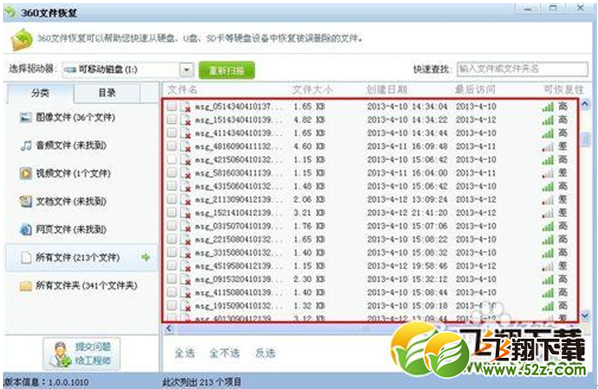Click file name msg_3315080410132

click(239, 253)
